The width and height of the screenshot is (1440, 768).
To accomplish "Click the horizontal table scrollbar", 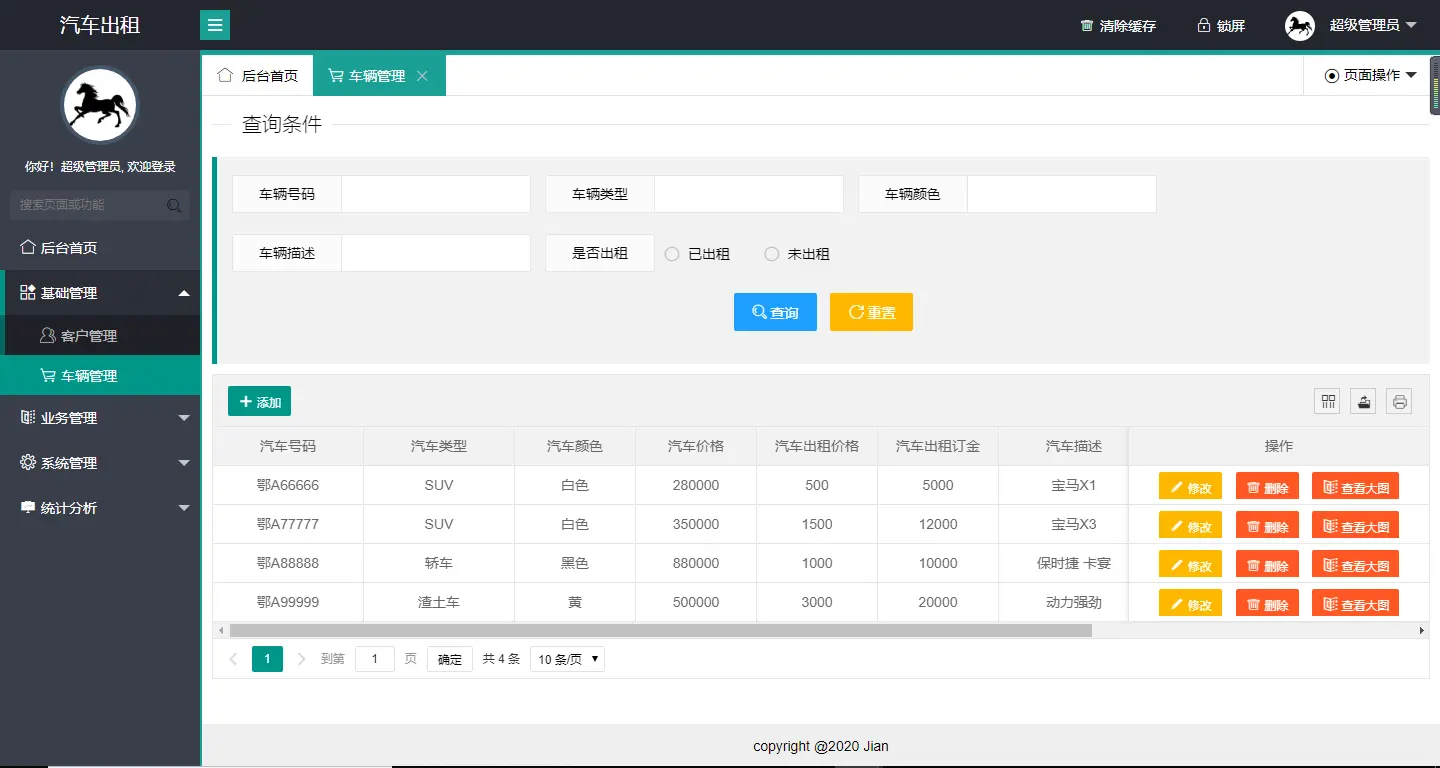I will [660, 631].
